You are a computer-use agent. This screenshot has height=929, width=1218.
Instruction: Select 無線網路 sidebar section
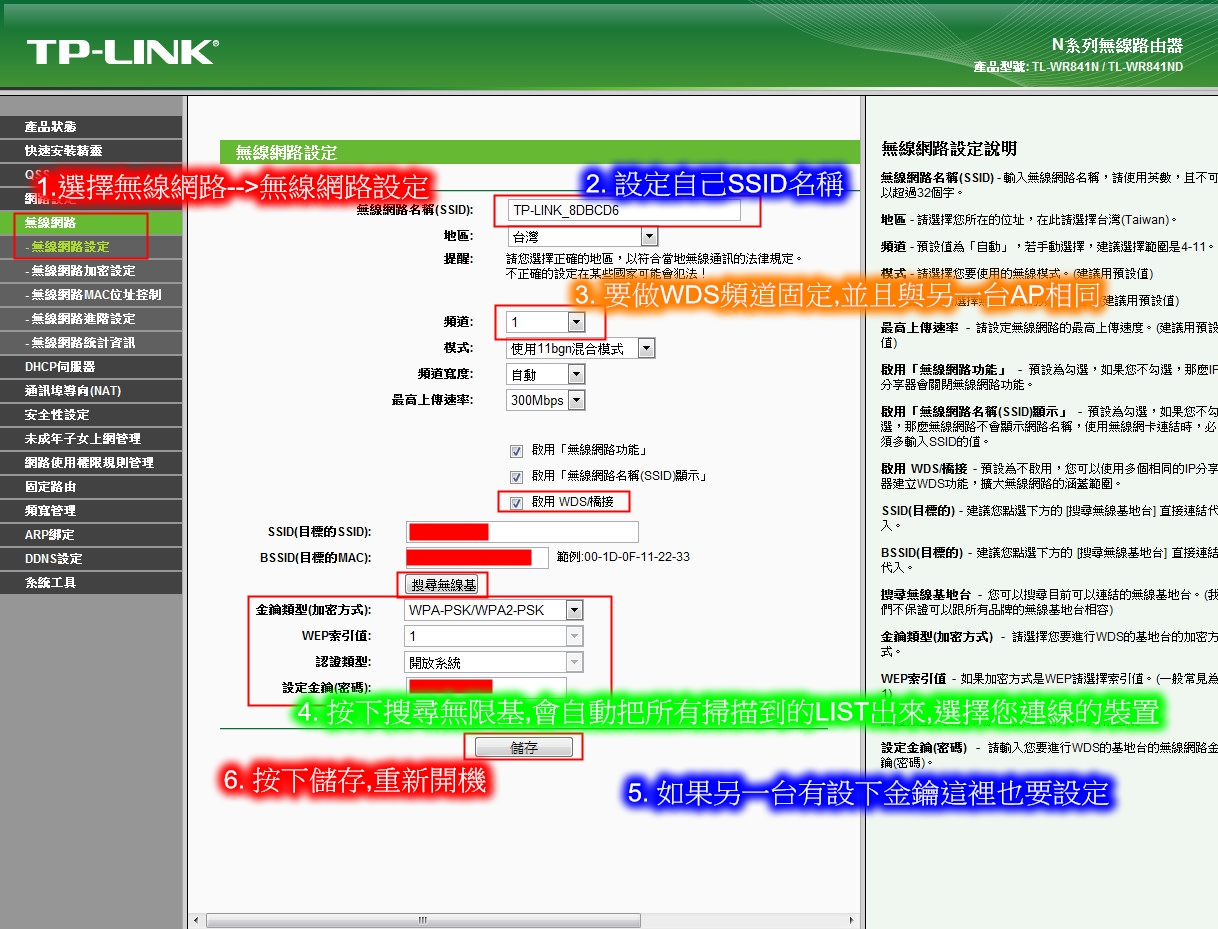tap(91, 223)
